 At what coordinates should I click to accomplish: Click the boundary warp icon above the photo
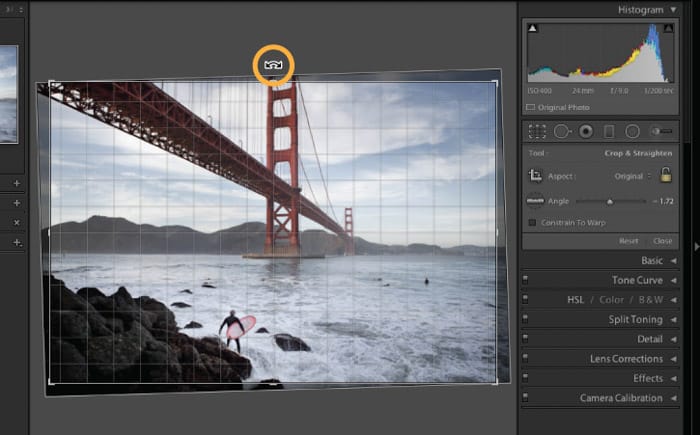click(x=273, y=64)
